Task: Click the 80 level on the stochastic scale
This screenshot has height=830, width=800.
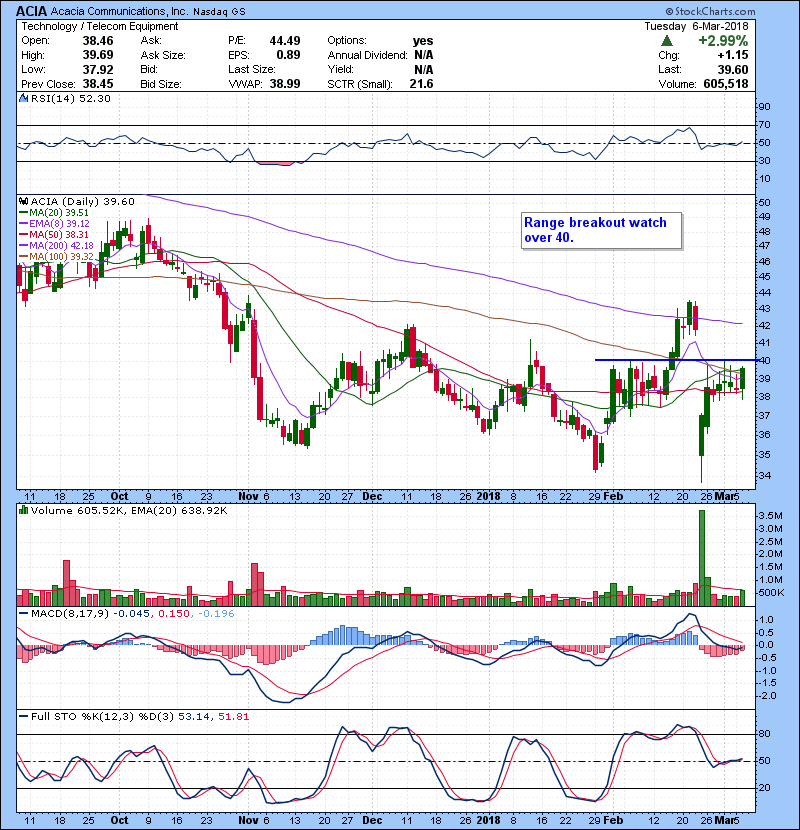Action: click(x=765, y=734)
